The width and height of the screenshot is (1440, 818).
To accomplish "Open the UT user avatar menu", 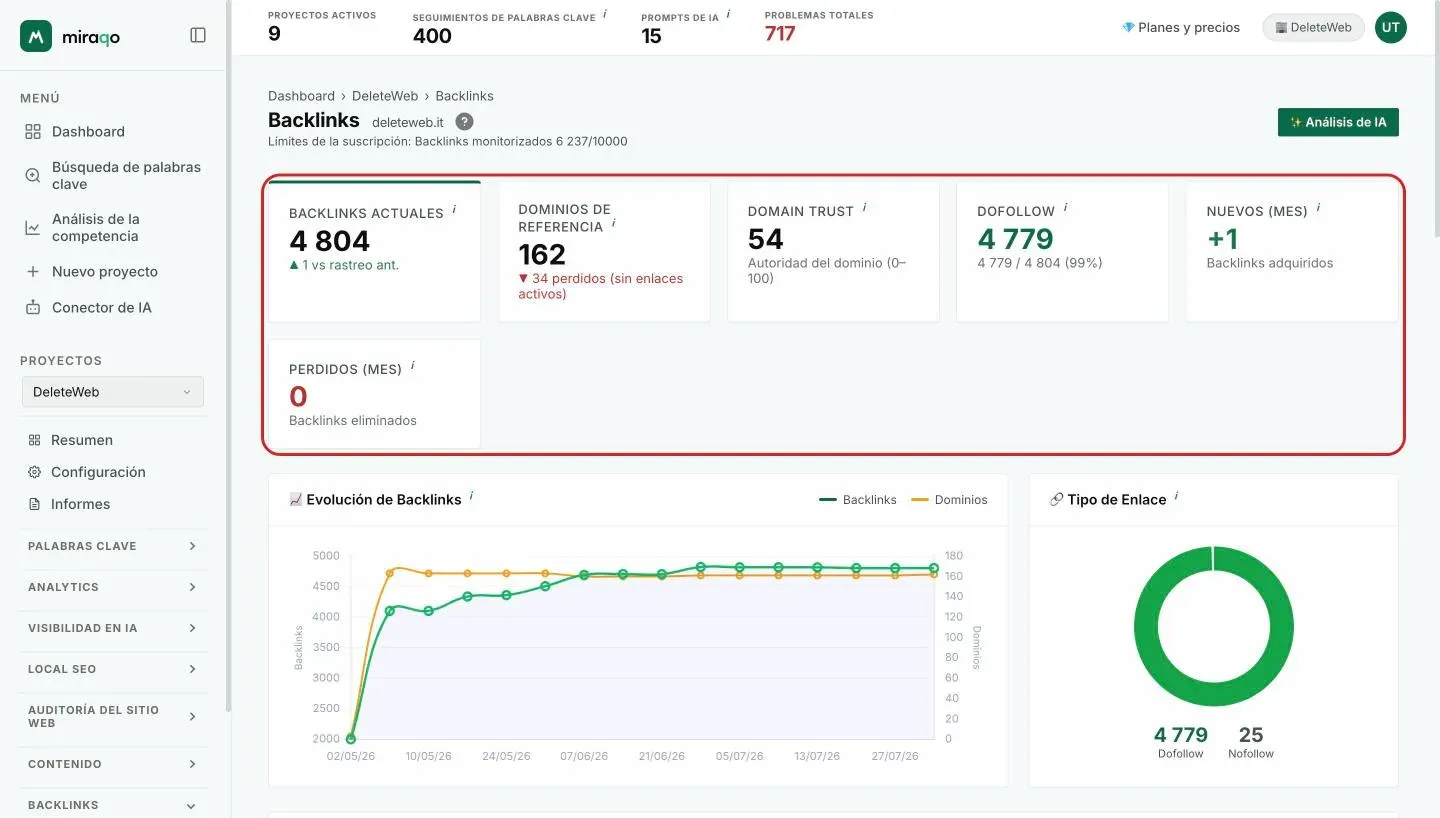I will click(x=1390, y=27).
